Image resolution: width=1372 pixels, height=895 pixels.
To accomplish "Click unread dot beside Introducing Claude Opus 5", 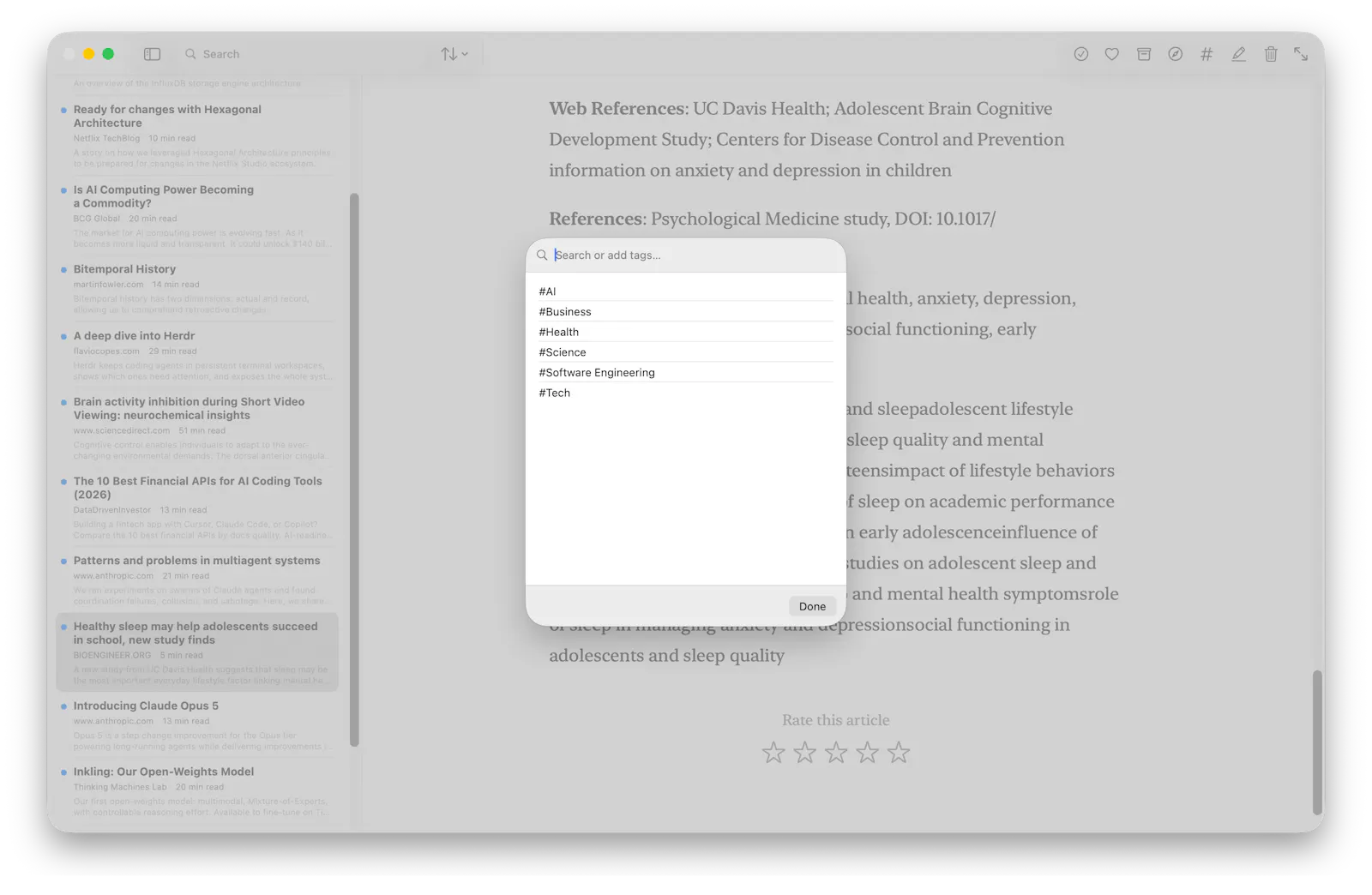I will pos(63,706).
